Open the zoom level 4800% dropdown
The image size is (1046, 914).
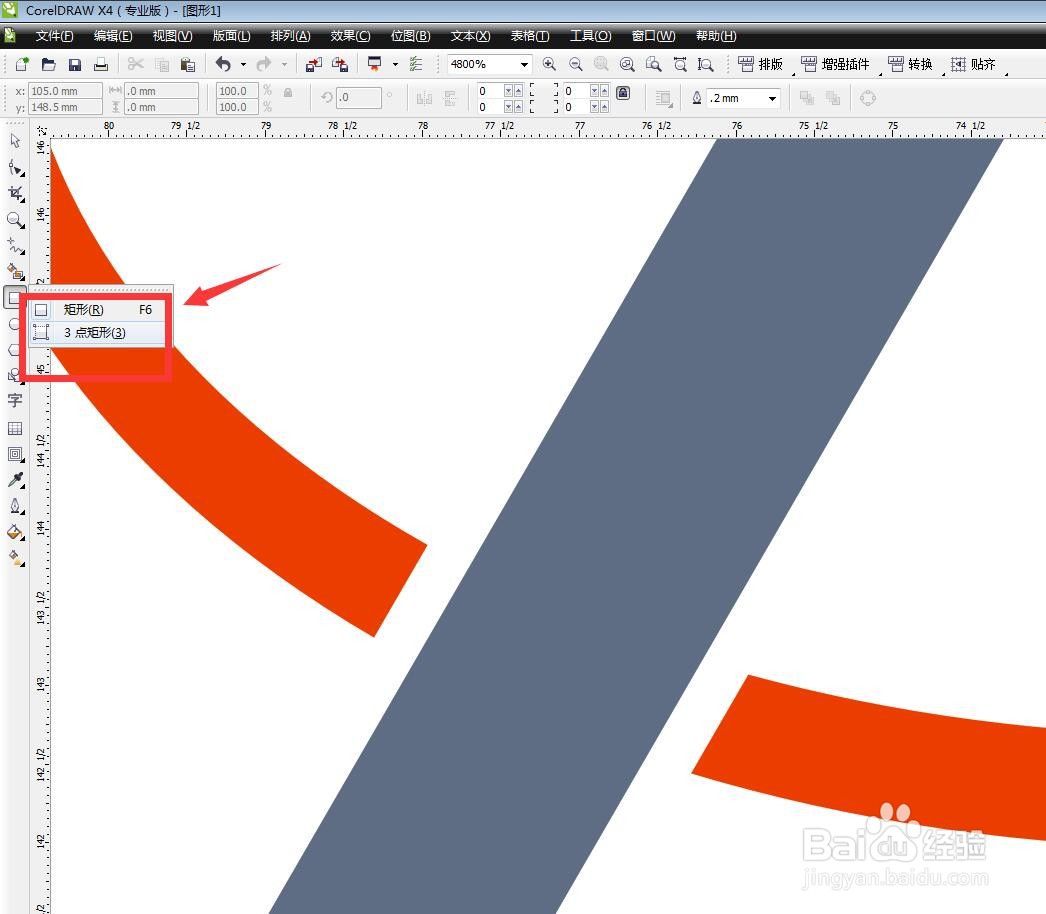pyautogui.click(x=524, y=64)
